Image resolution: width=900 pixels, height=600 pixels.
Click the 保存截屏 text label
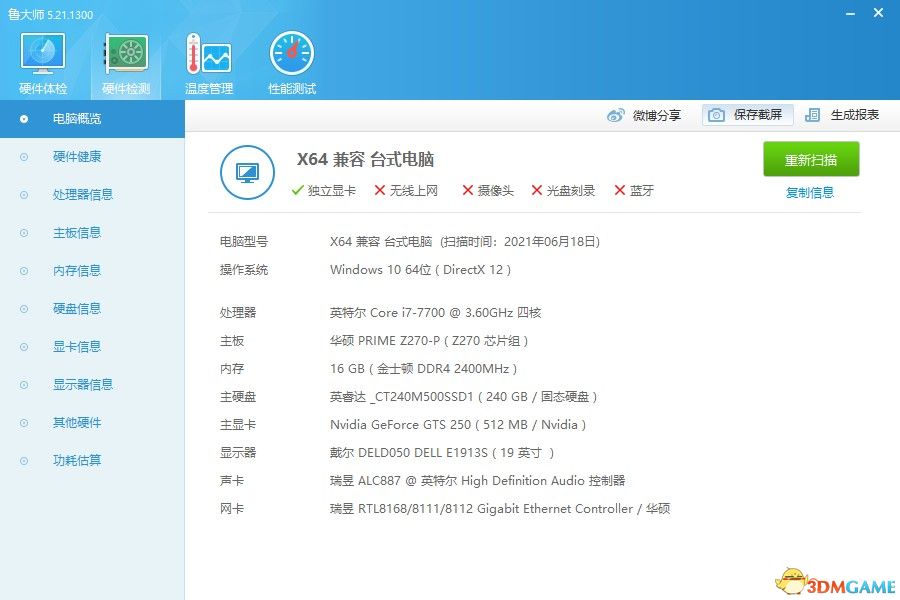(758, 115)
